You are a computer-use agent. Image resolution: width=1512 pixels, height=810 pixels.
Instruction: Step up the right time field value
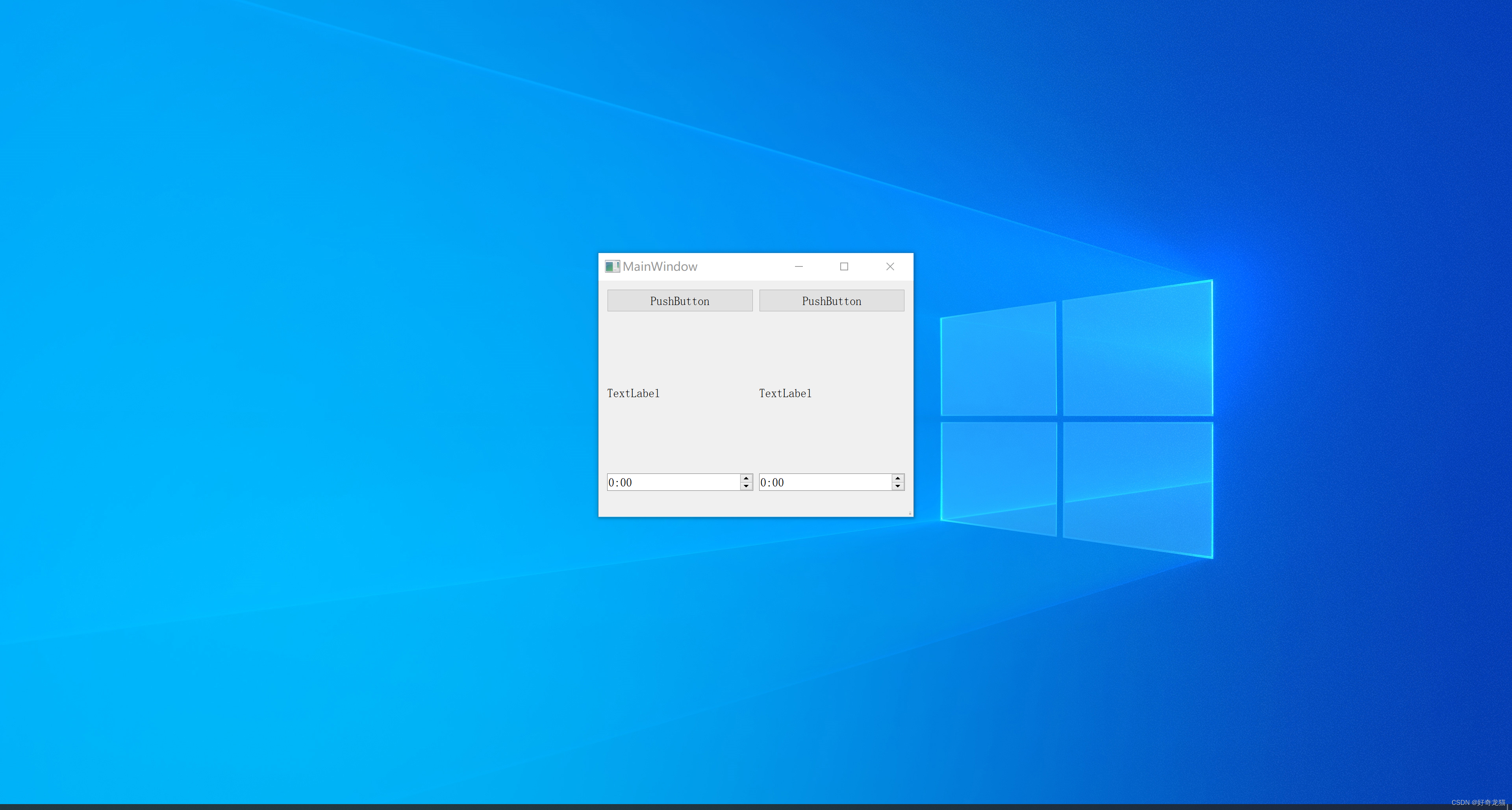point(897,478)
